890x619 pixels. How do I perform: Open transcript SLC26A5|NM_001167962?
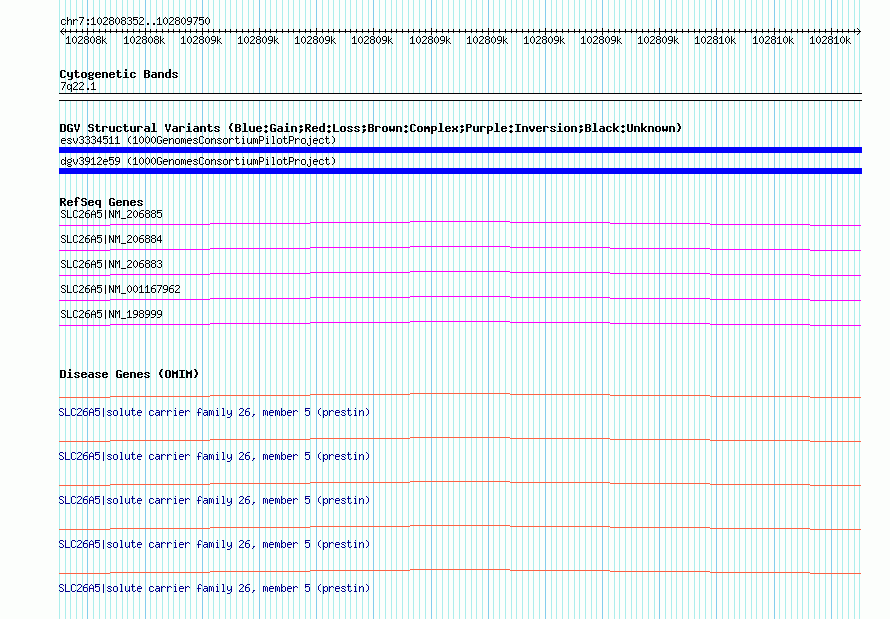tap(120, 289)
